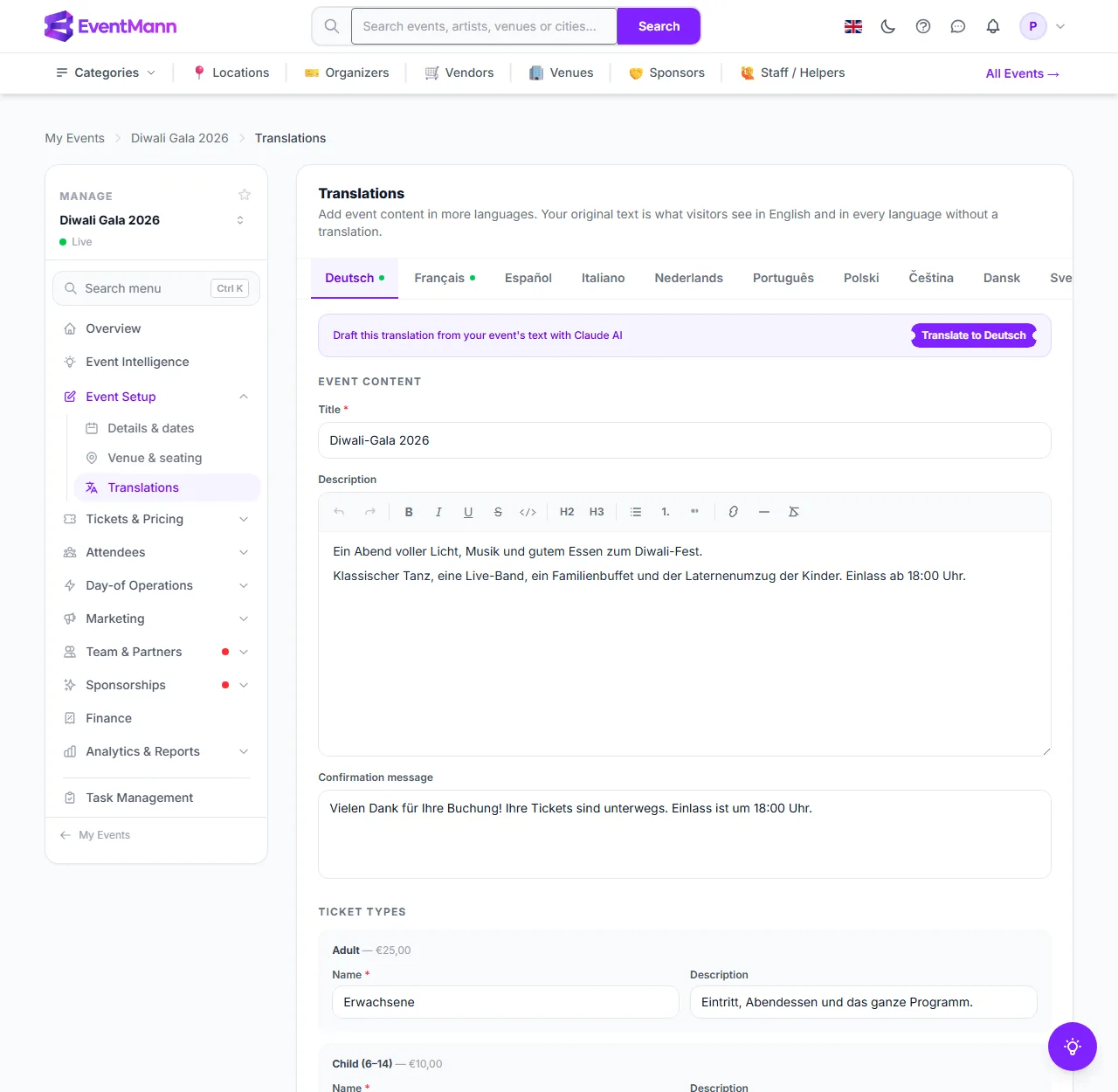
Task: Select the Italiano translation tab
Action: click(x=604, y=278)
